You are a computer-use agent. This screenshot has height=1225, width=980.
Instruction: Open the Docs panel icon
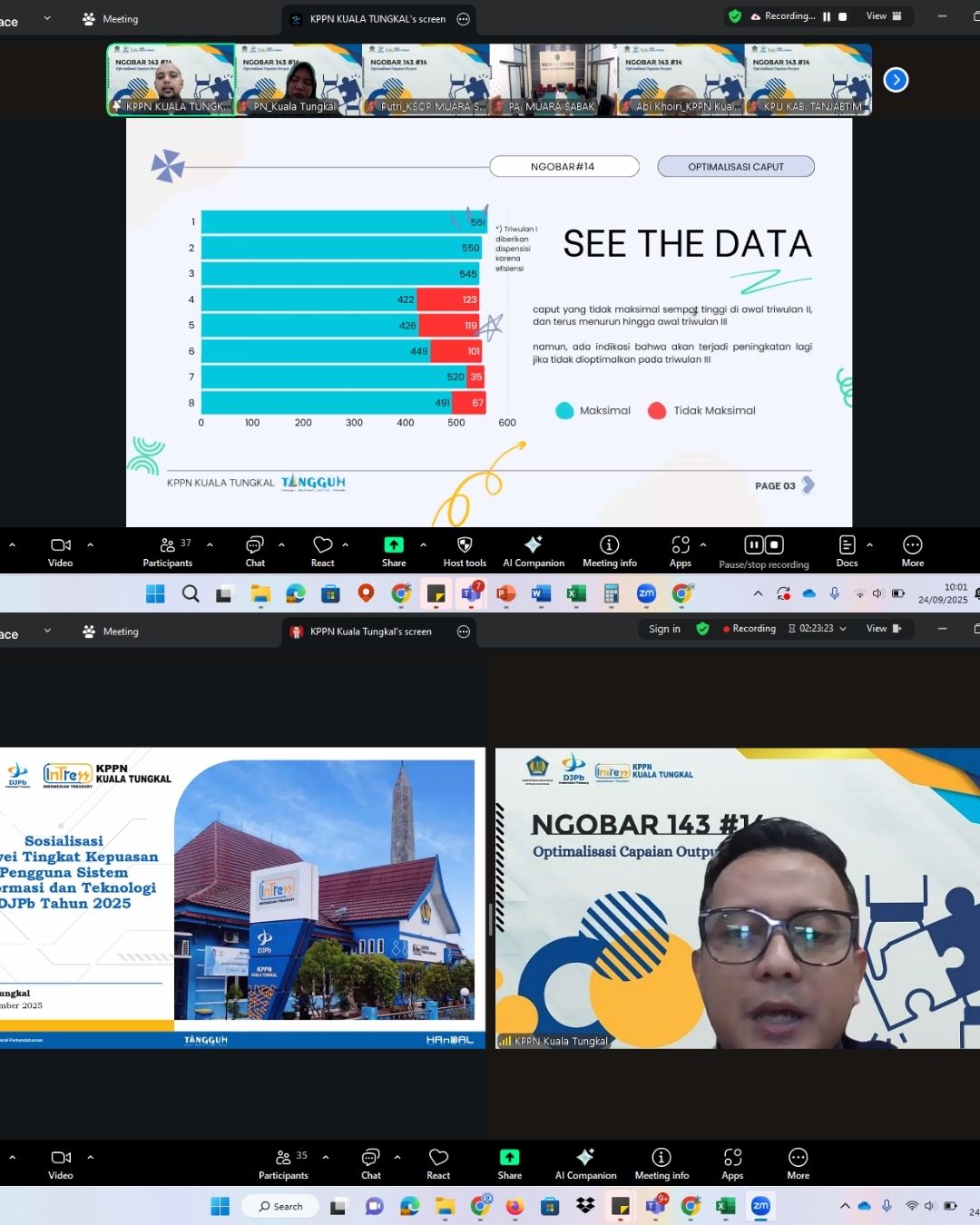tap(847, 550)
